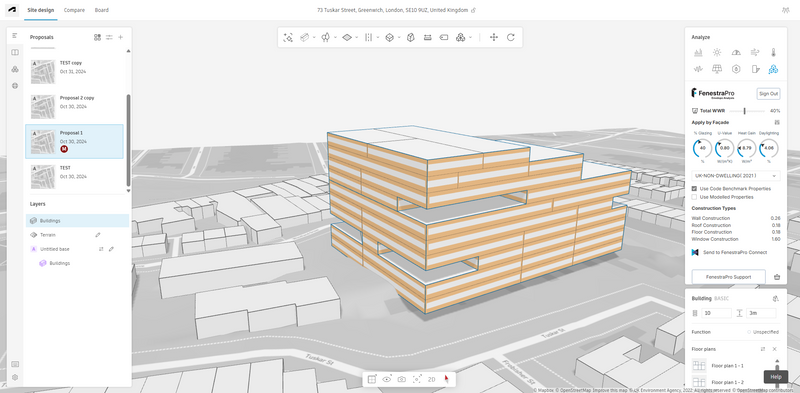Image resolution: width=800 pixels, height=393 pixels.
Task: Expand the road tool dropdown arrow
Action: pyautogui.click(x=378, y=37)
